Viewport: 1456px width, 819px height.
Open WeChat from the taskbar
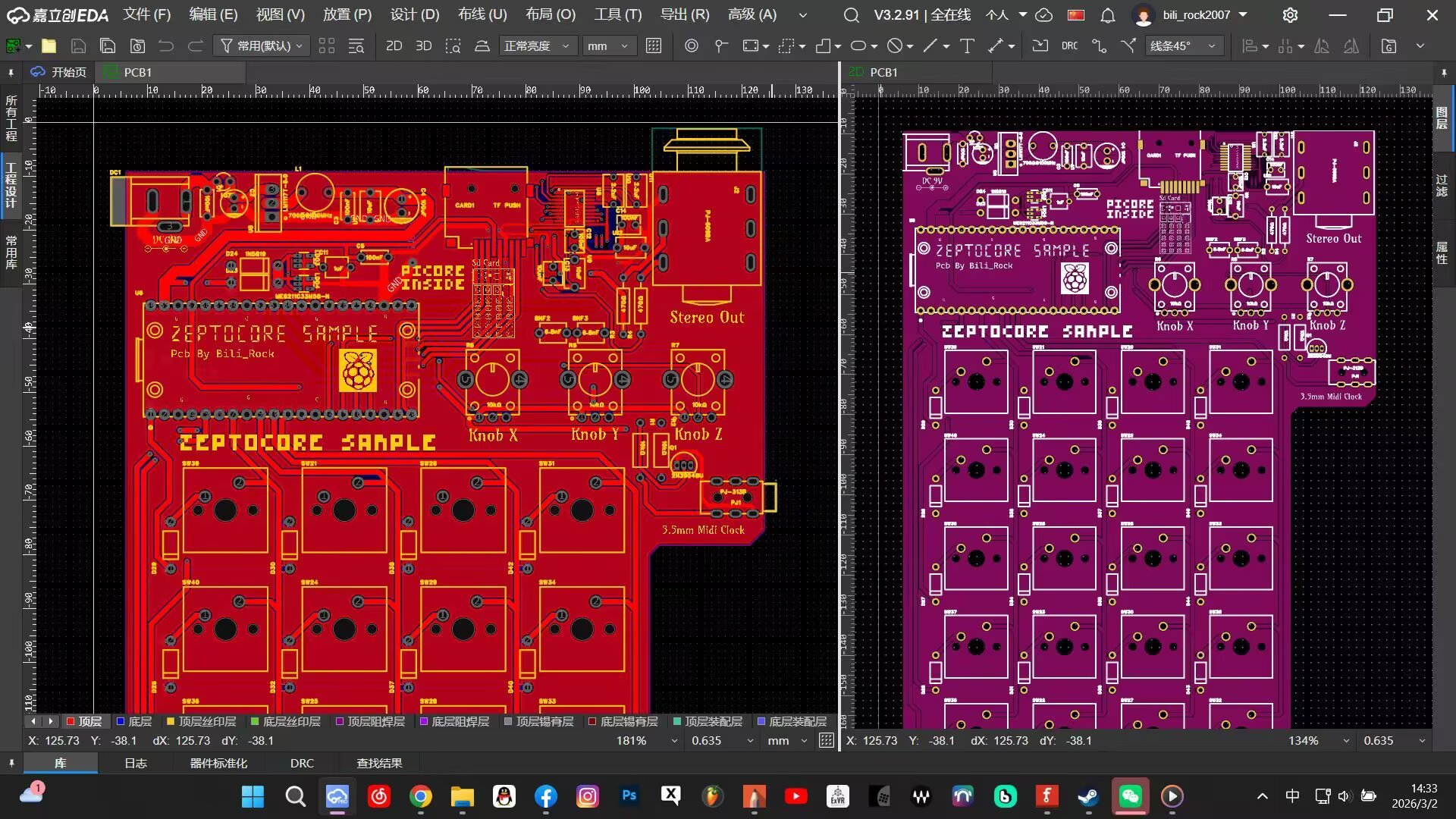[x=1130, y=796]
